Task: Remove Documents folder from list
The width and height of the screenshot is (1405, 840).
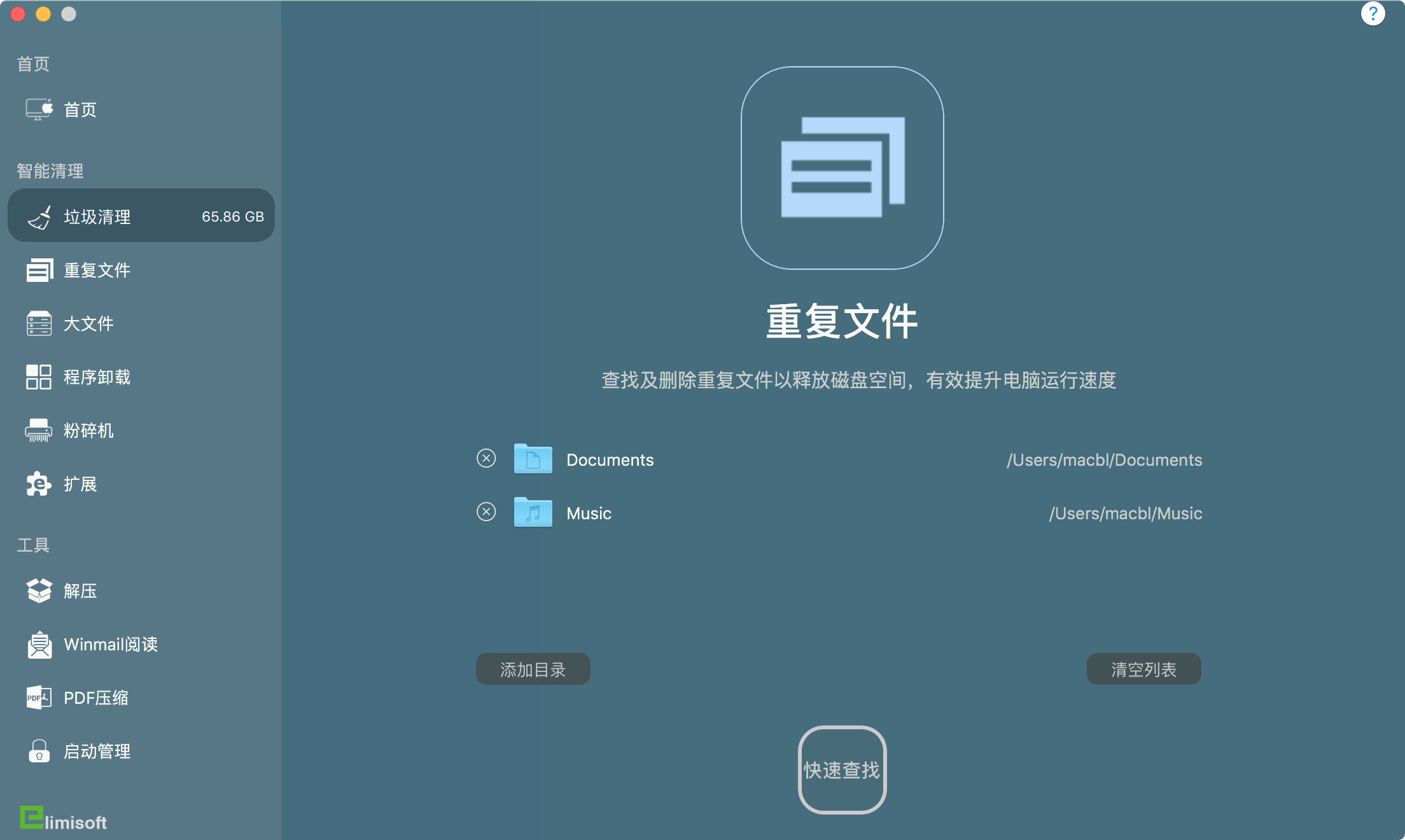Action: click(486, 458)
